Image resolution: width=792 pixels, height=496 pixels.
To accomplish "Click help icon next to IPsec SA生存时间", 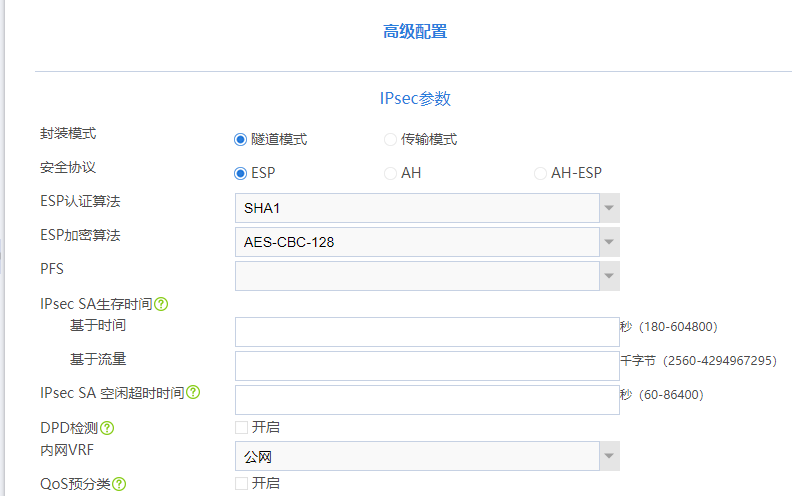I will [x=160, y=304].
